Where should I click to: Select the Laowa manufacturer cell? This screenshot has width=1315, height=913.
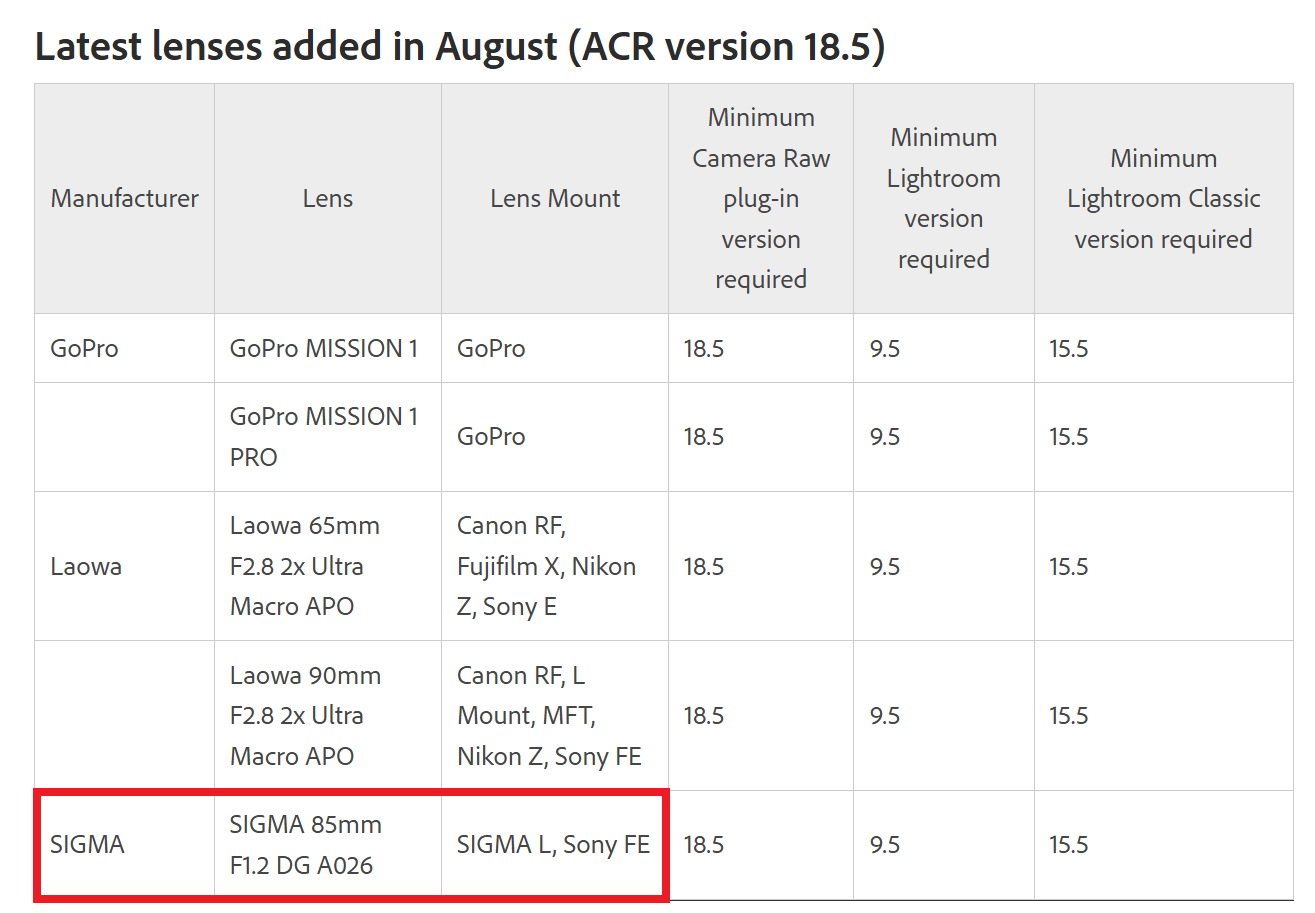pyautogui.click(x=125, y=566)
